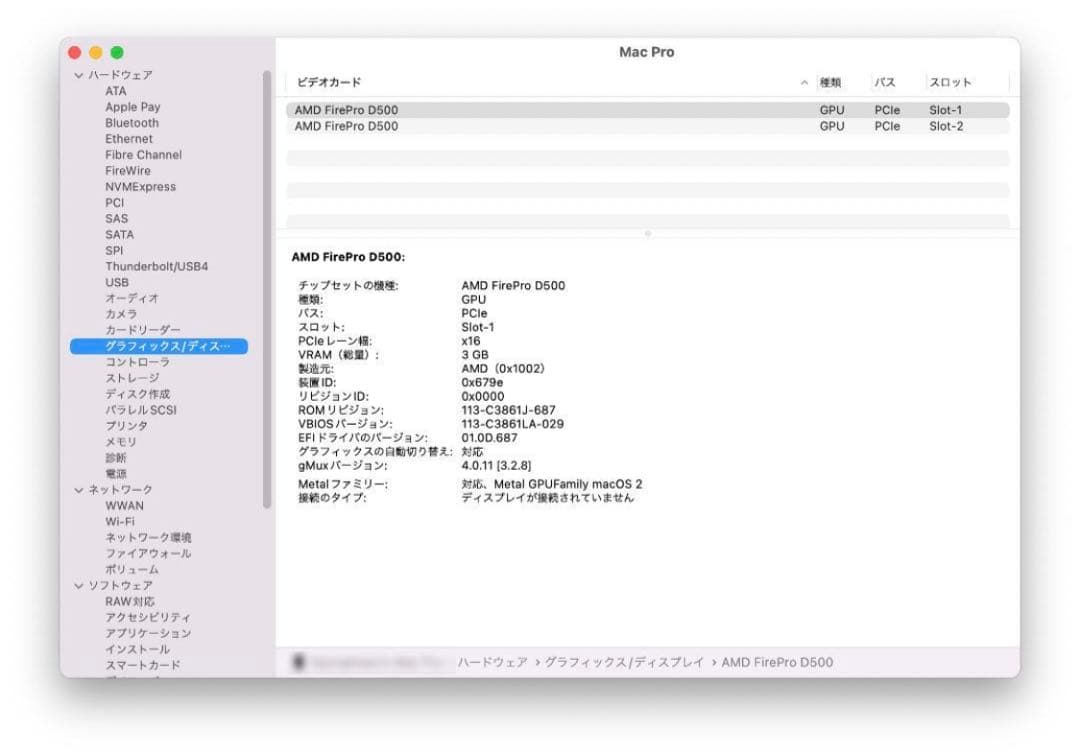View ストレージ information in the sidebar

tap(131, 377)
